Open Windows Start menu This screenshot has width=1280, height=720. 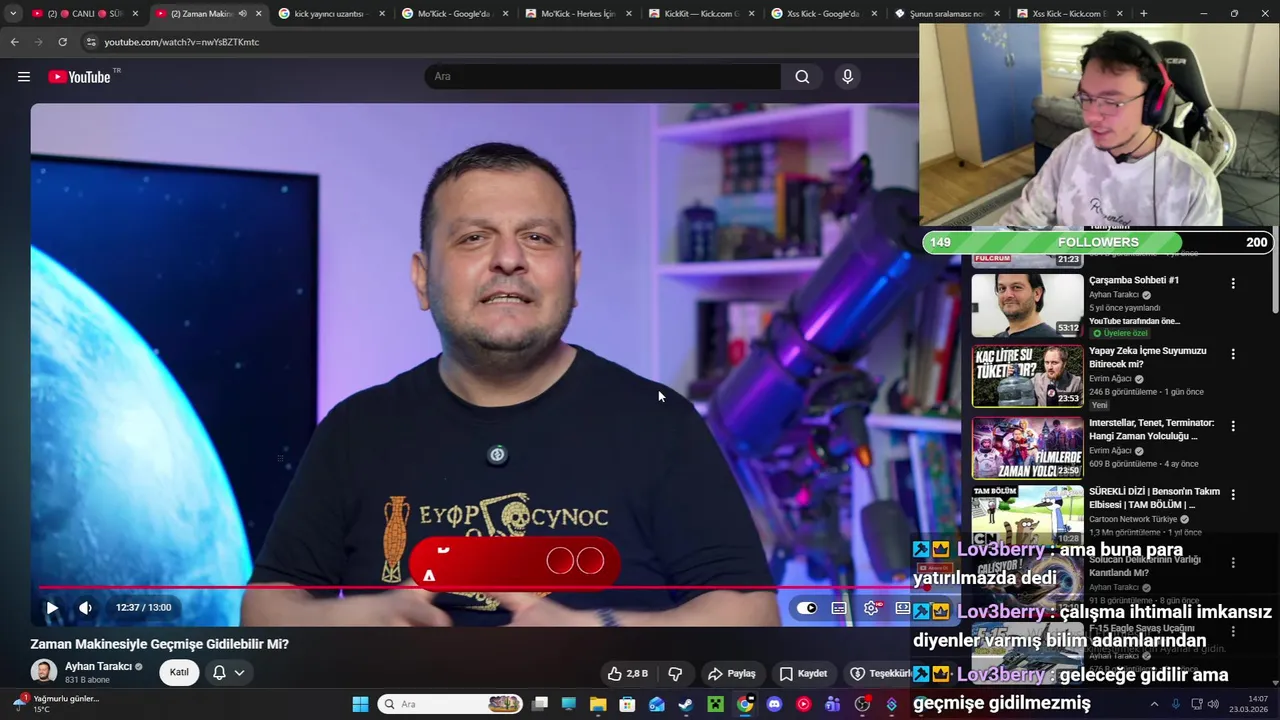[360, 704]
